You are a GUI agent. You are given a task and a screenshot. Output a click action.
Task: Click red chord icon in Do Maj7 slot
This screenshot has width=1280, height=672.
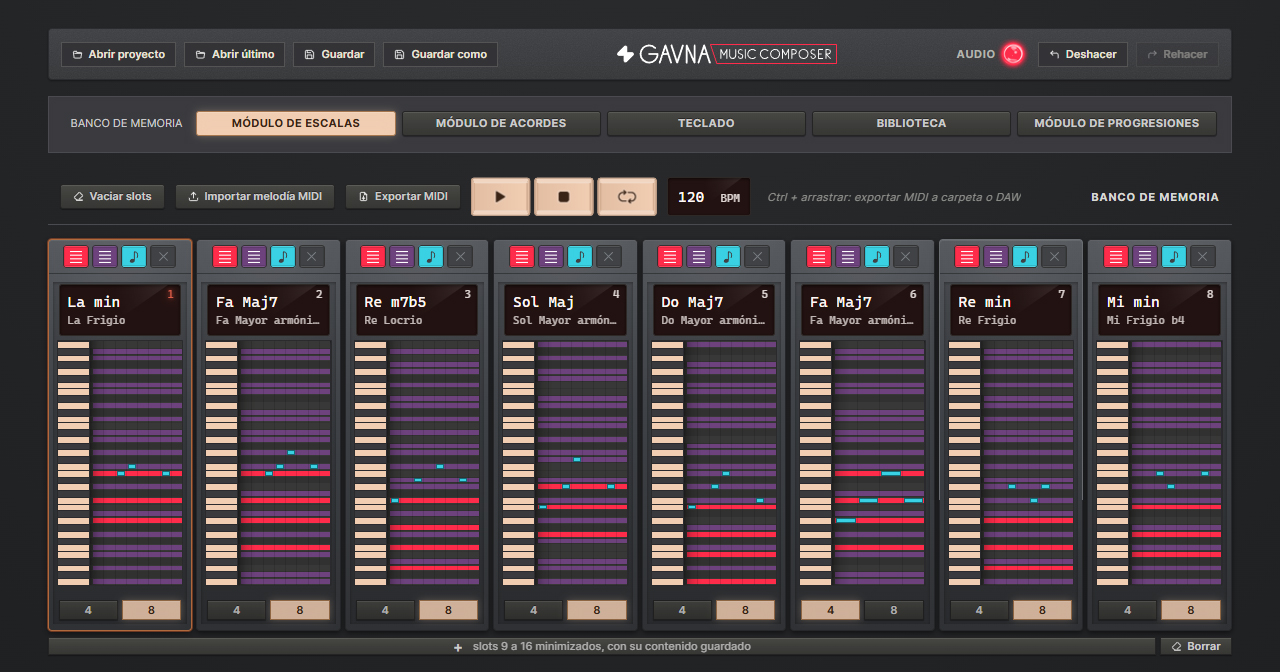670,257
